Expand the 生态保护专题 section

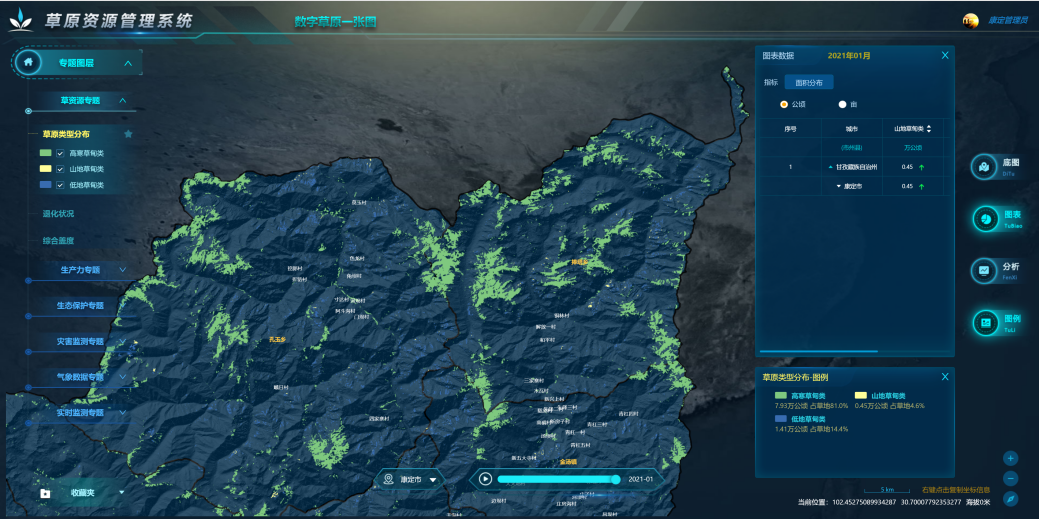[80, 306]
